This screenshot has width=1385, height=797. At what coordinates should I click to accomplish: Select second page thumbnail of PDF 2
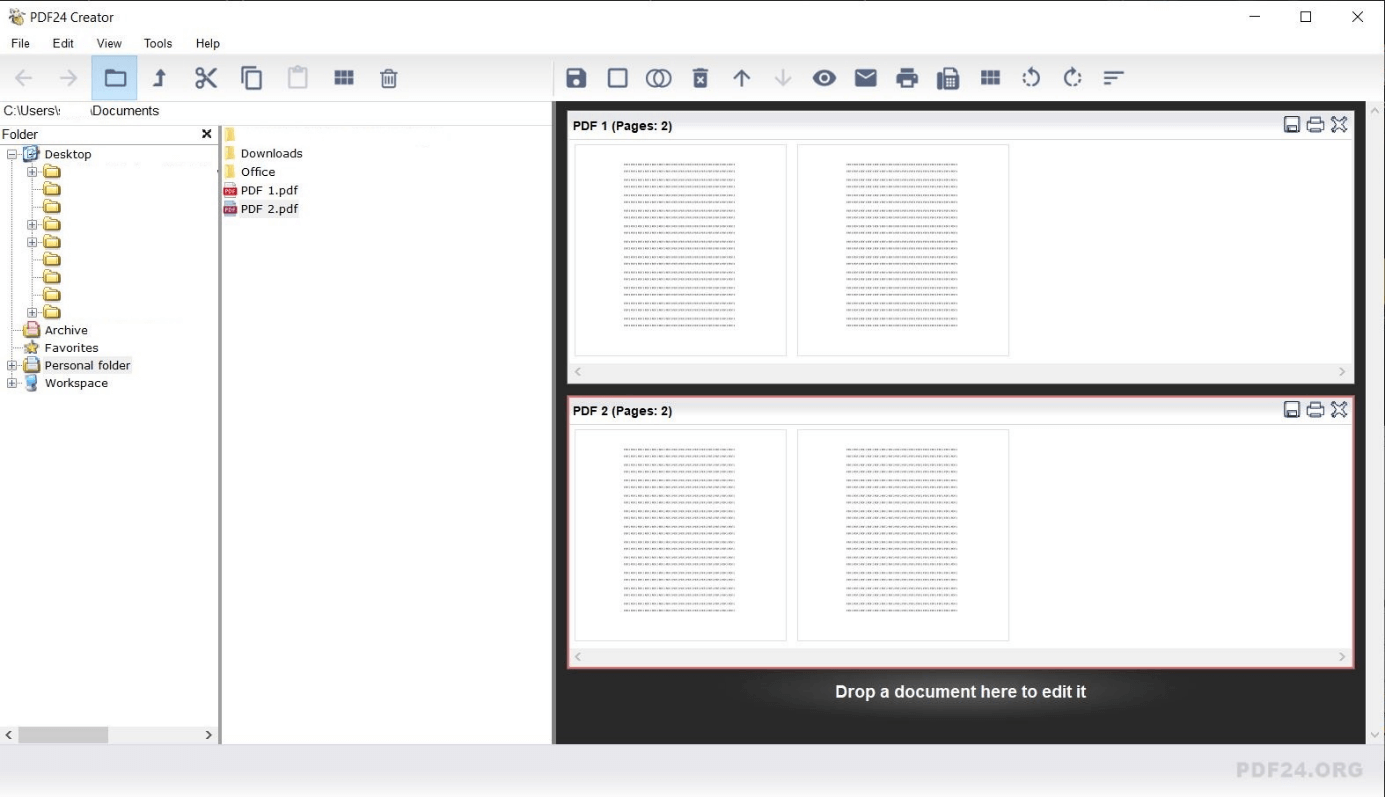[903, 535]
